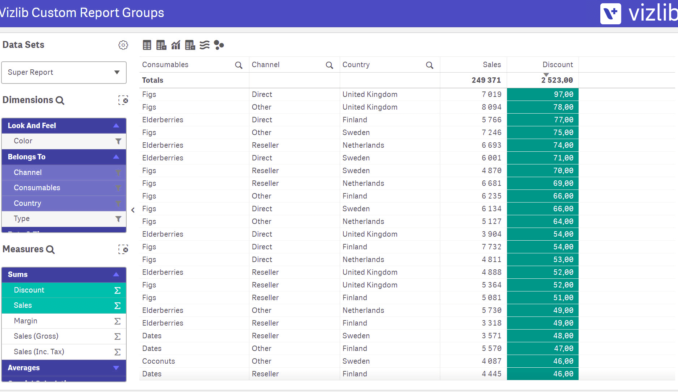Search the Country column

429,65
